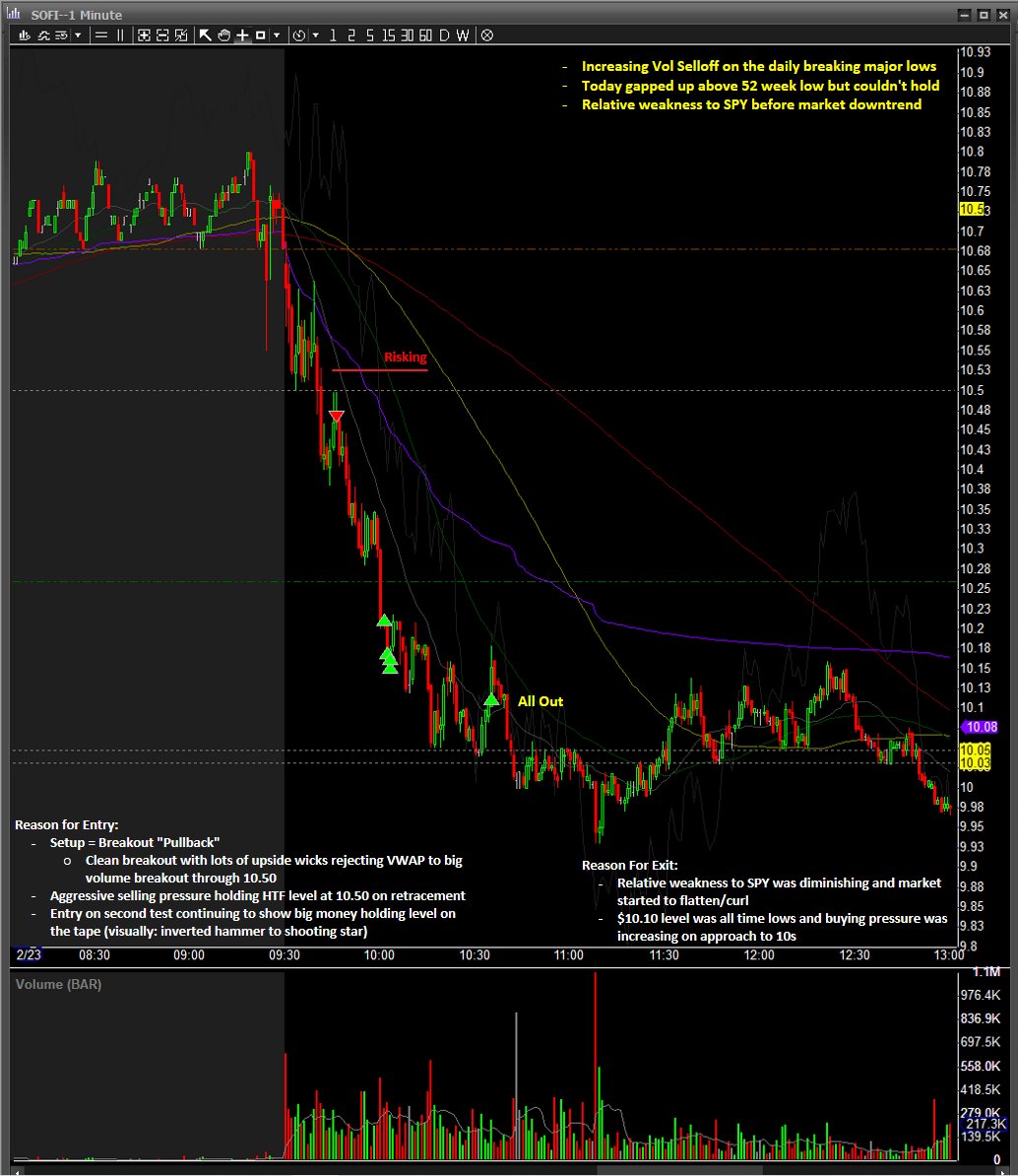Click the 09:30 label on time axis
The width and height of the screenshot is (1018, 1176).
click(x=285, y=954)
